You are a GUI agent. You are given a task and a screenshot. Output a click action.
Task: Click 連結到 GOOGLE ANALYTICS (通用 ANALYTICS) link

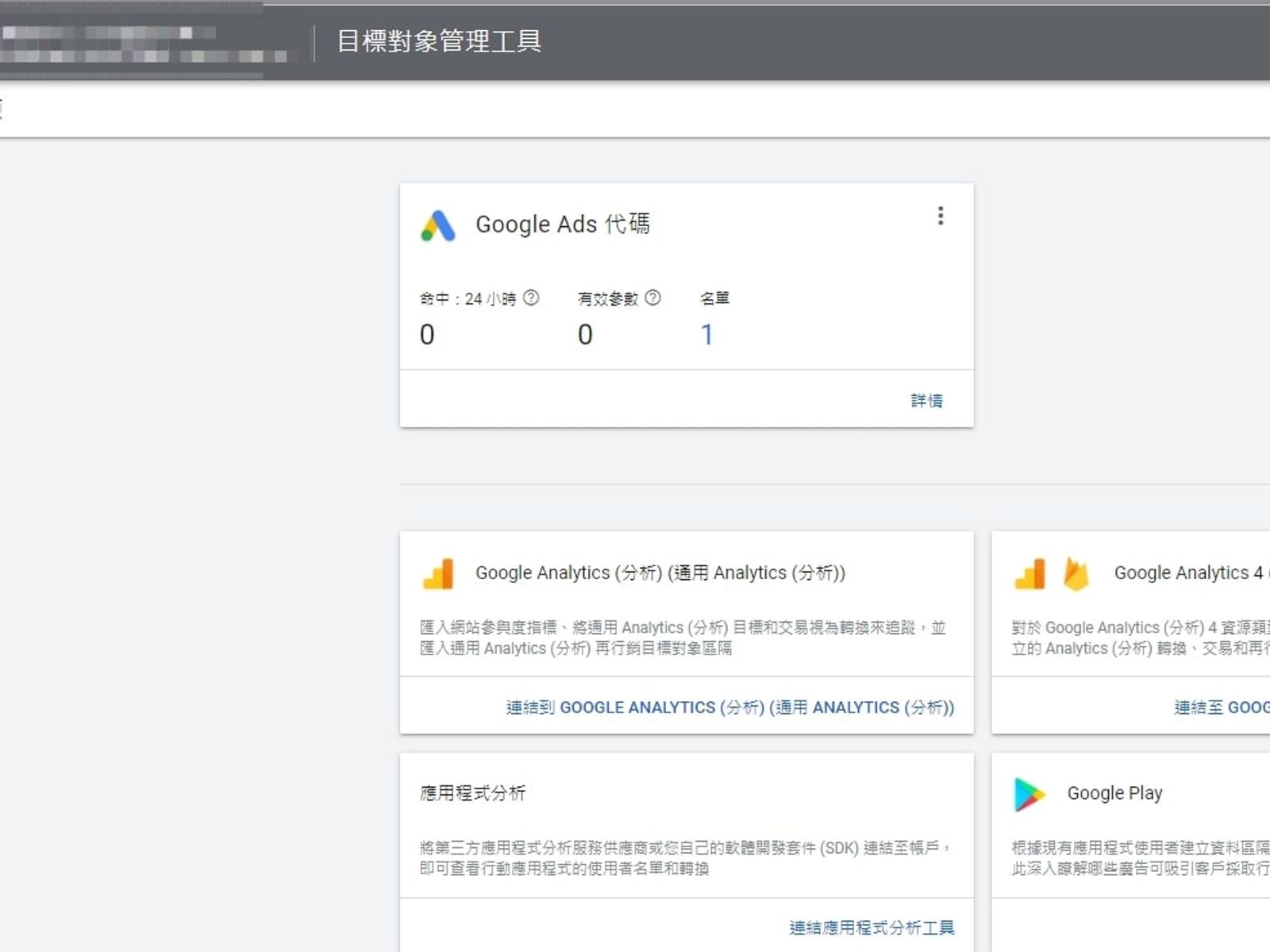[730, 707]
